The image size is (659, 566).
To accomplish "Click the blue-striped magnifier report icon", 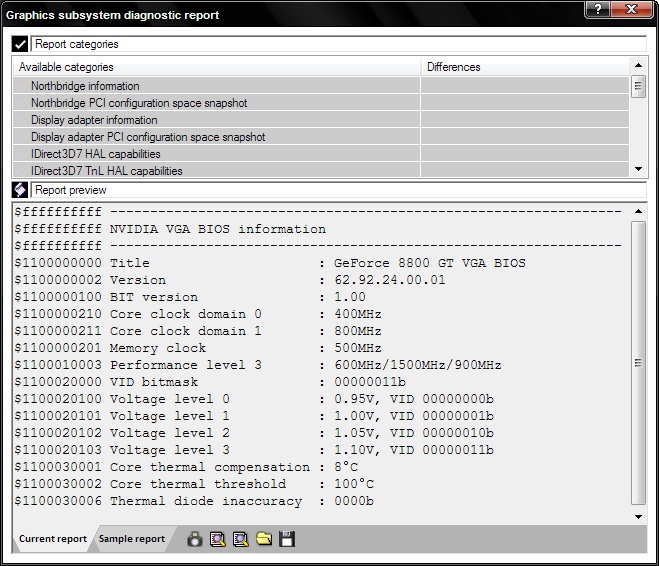I will pyautogui.click(x=241, y=539).
